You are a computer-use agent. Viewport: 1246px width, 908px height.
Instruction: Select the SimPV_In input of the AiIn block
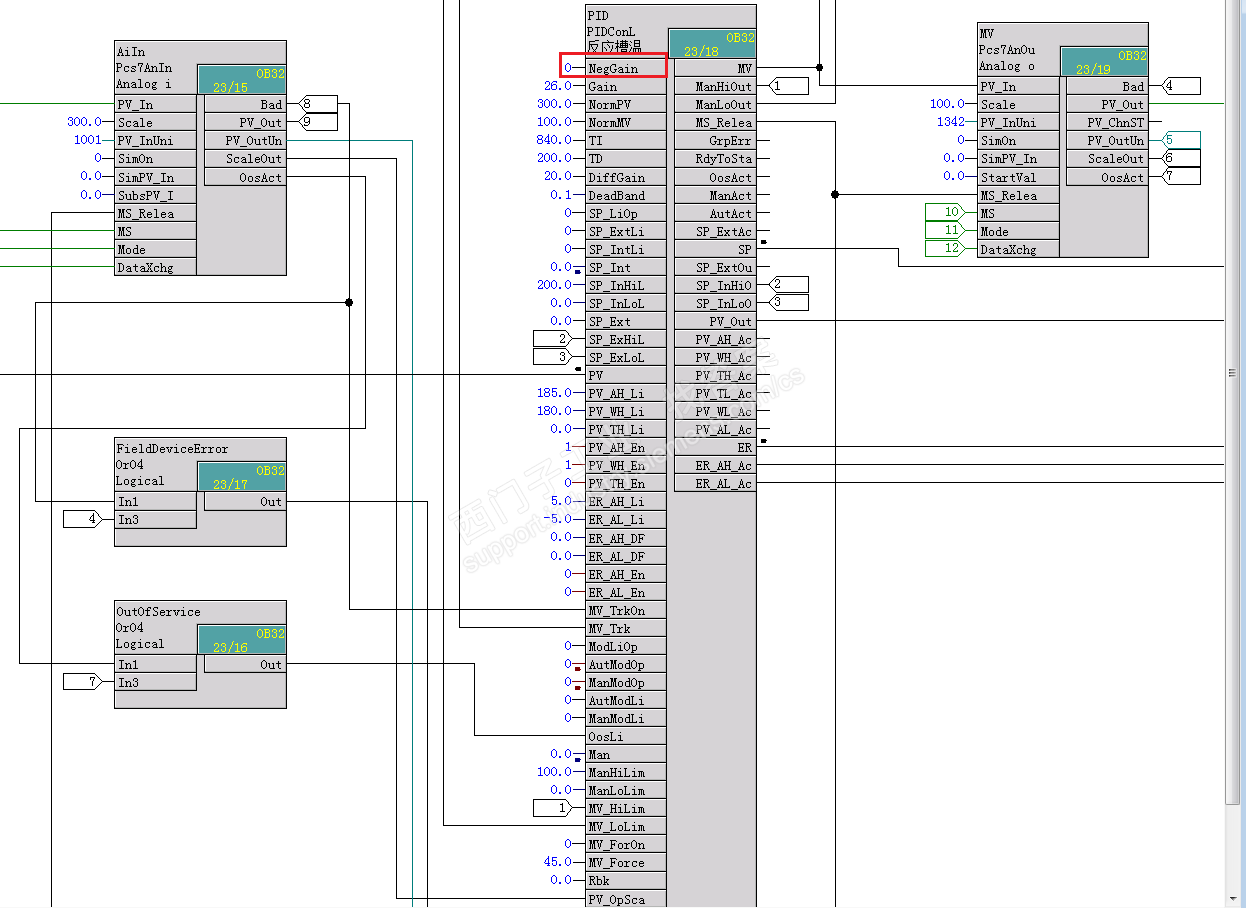(x=155, y=177)
